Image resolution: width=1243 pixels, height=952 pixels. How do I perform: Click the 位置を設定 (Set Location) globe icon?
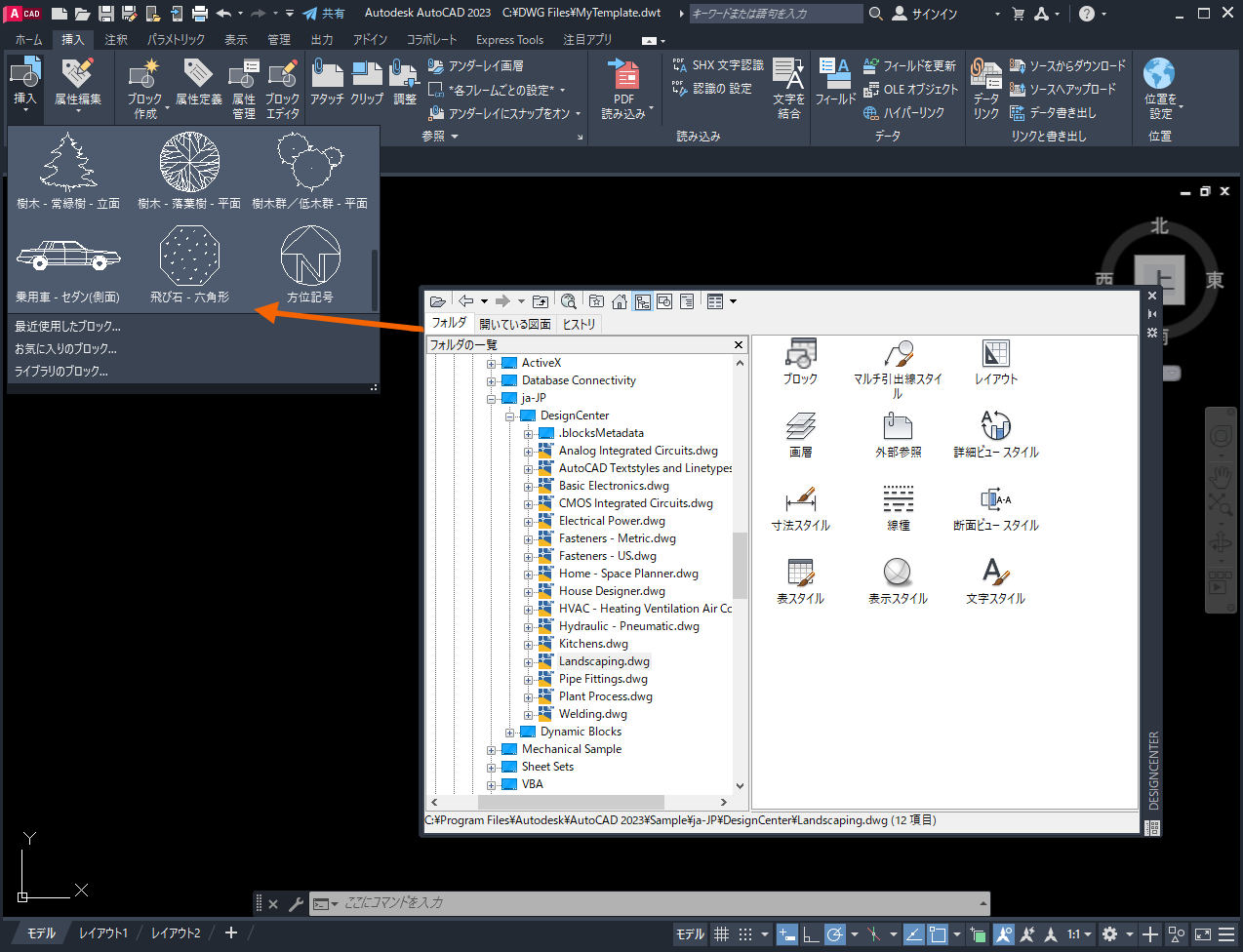pos(1159,73)
